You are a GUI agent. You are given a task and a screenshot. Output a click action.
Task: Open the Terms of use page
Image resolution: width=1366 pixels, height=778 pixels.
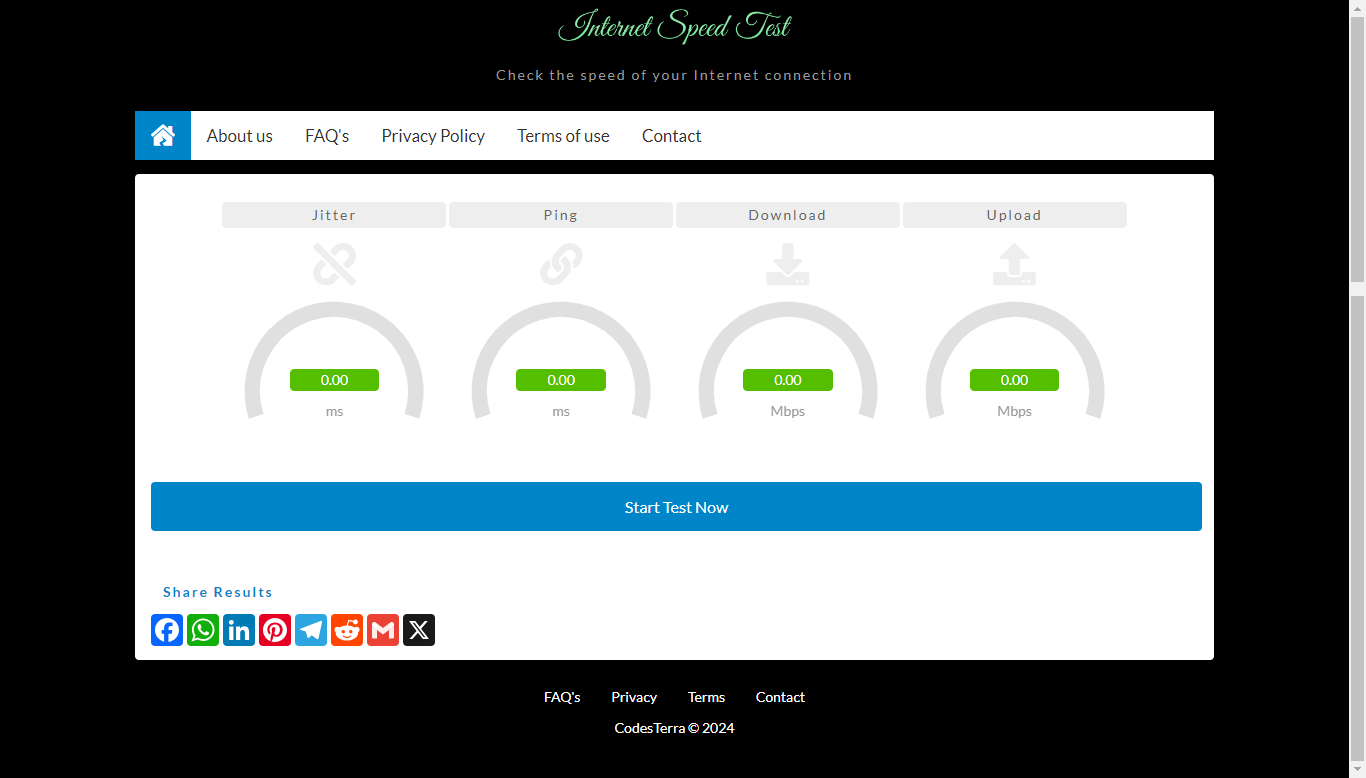pyautogui.click(x=563, y=135)
